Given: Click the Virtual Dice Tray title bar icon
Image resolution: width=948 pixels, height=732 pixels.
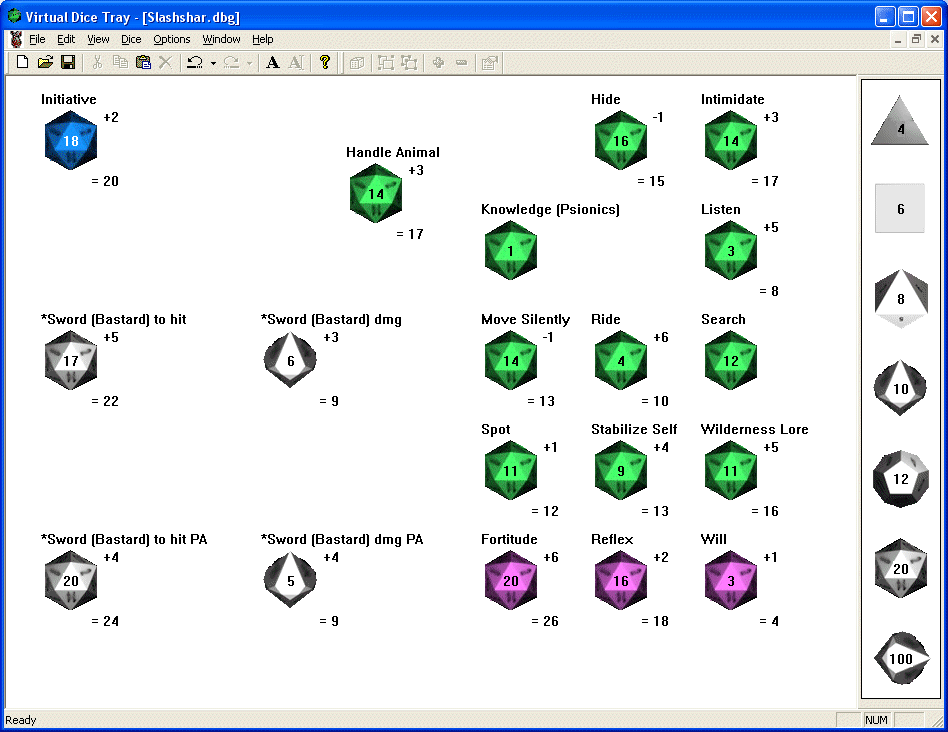Looking at the screenshot, I should coord(15,16).
